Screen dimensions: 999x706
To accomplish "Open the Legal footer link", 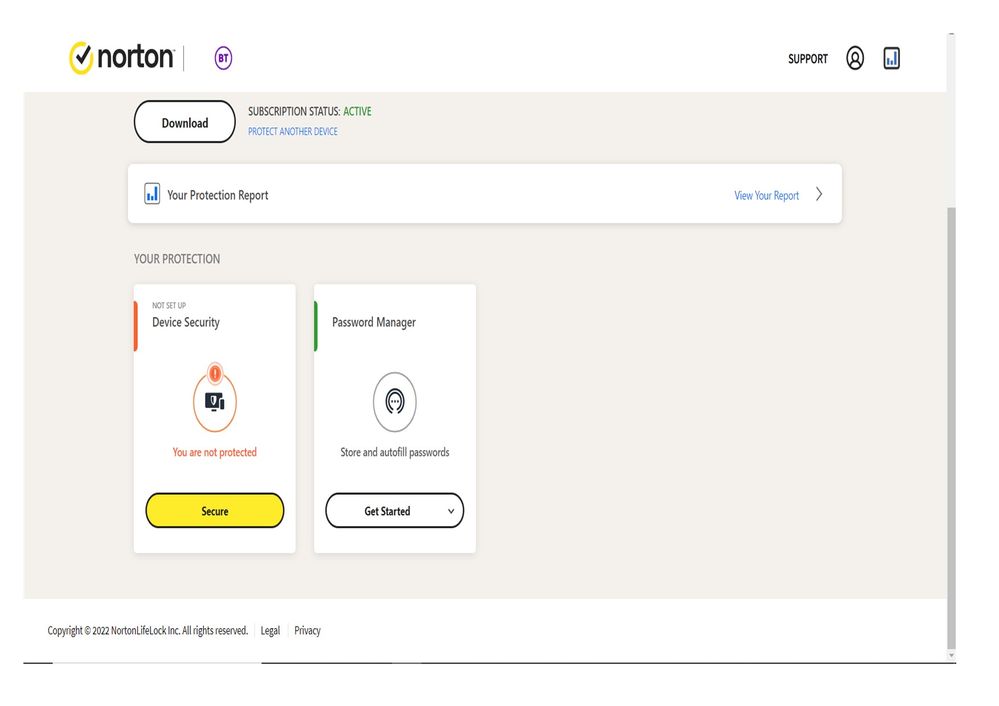I will tap(270, 631).
